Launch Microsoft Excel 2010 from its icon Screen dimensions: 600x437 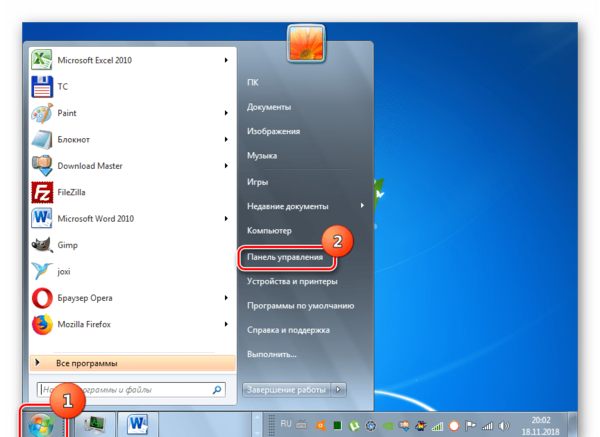pyautogui.click(x=42, y=60)
